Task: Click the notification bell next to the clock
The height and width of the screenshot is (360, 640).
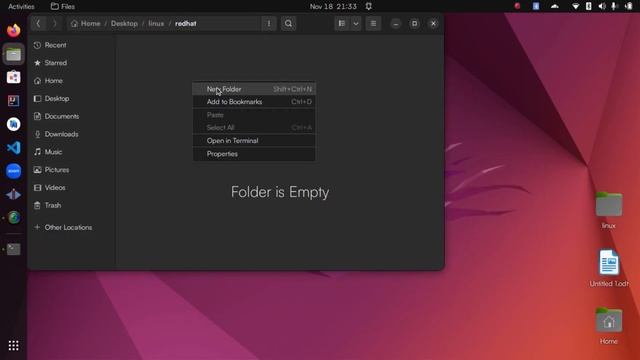Action: coord(369,7)
